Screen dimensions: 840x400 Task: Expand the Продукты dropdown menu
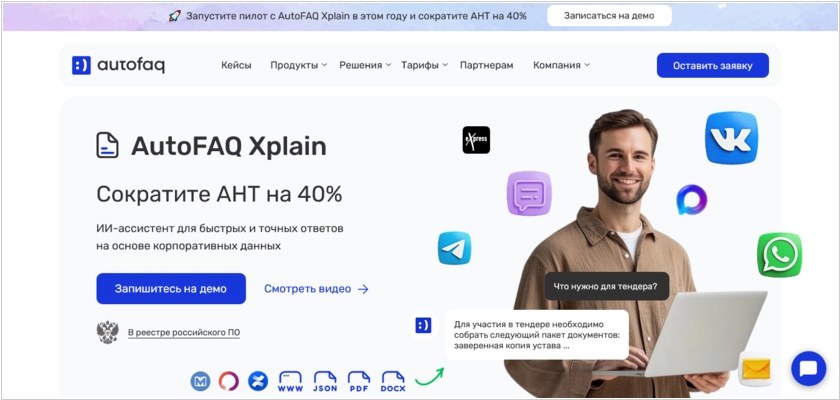pyautogui.click(x=298, y=65)
